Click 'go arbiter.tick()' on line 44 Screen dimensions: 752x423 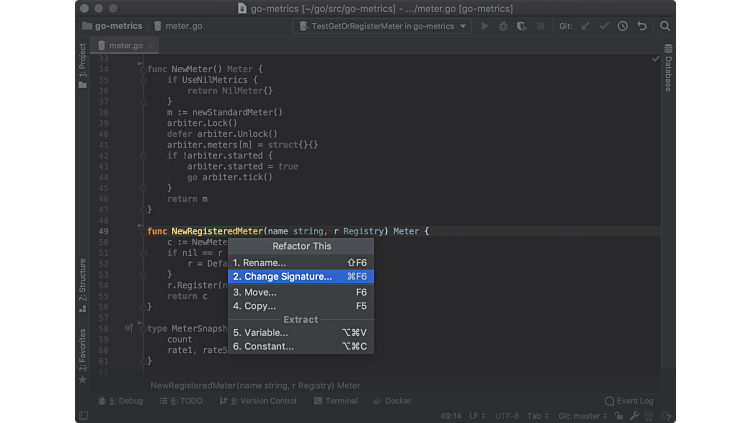pyautogui.click(x=230, y=177)
